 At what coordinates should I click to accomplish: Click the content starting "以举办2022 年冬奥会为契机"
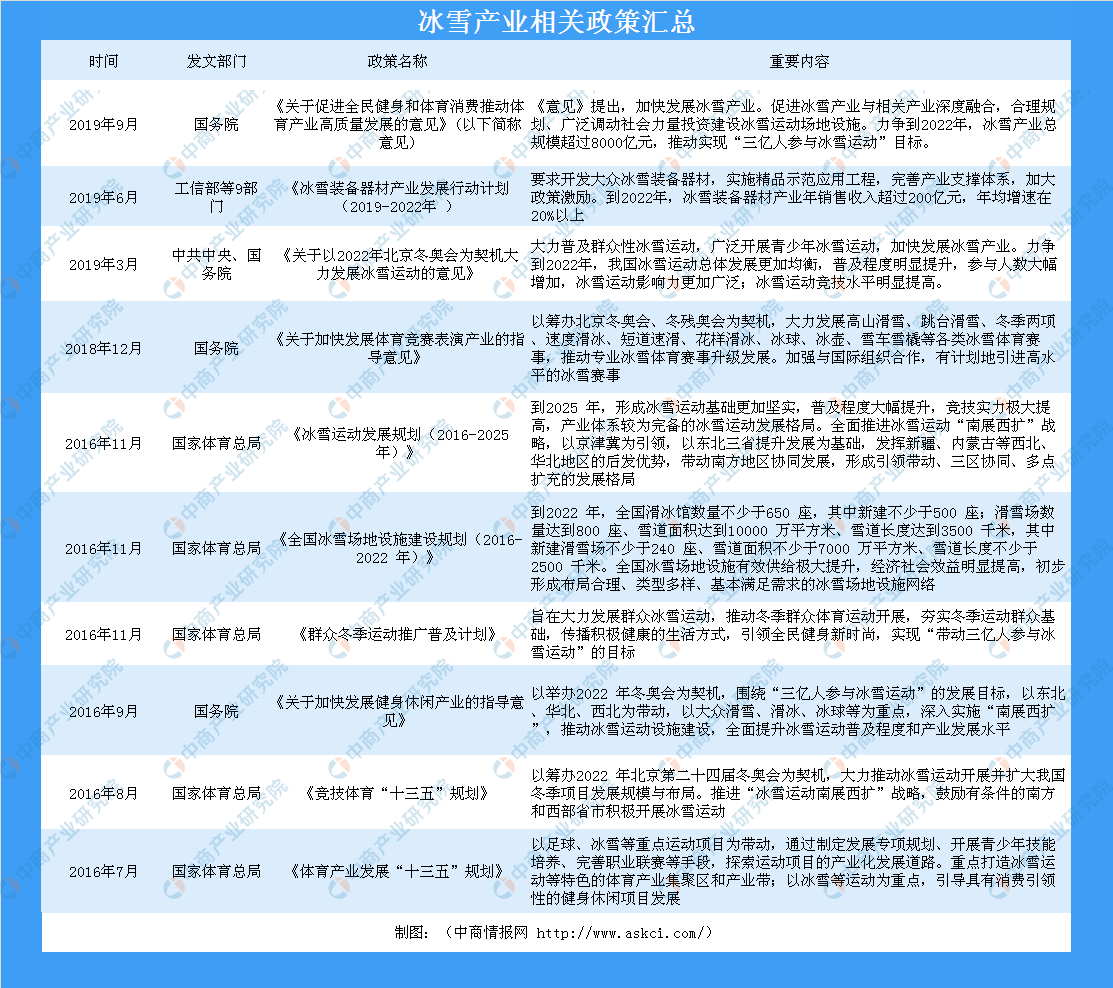coord(798,711)
